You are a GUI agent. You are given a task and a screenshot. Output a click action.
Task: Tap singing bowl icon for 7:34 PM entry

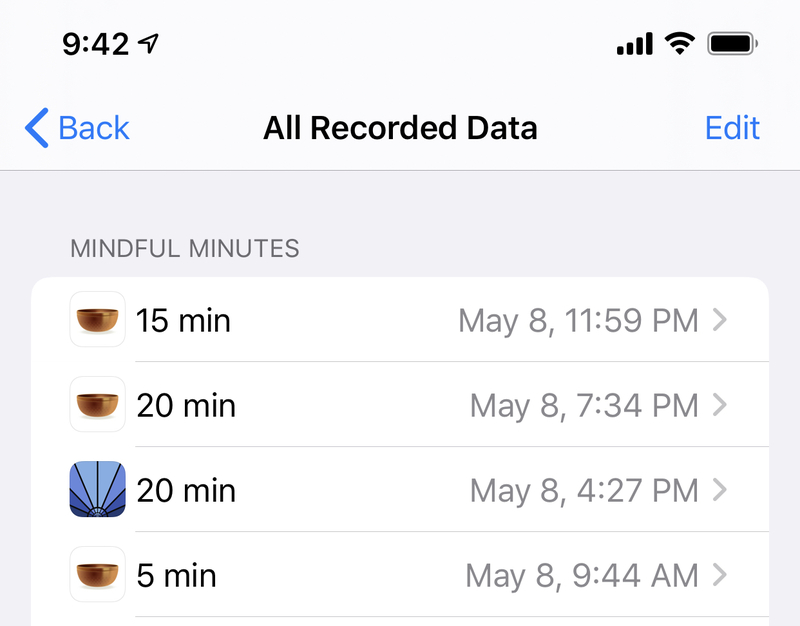[x=97, y=404]
